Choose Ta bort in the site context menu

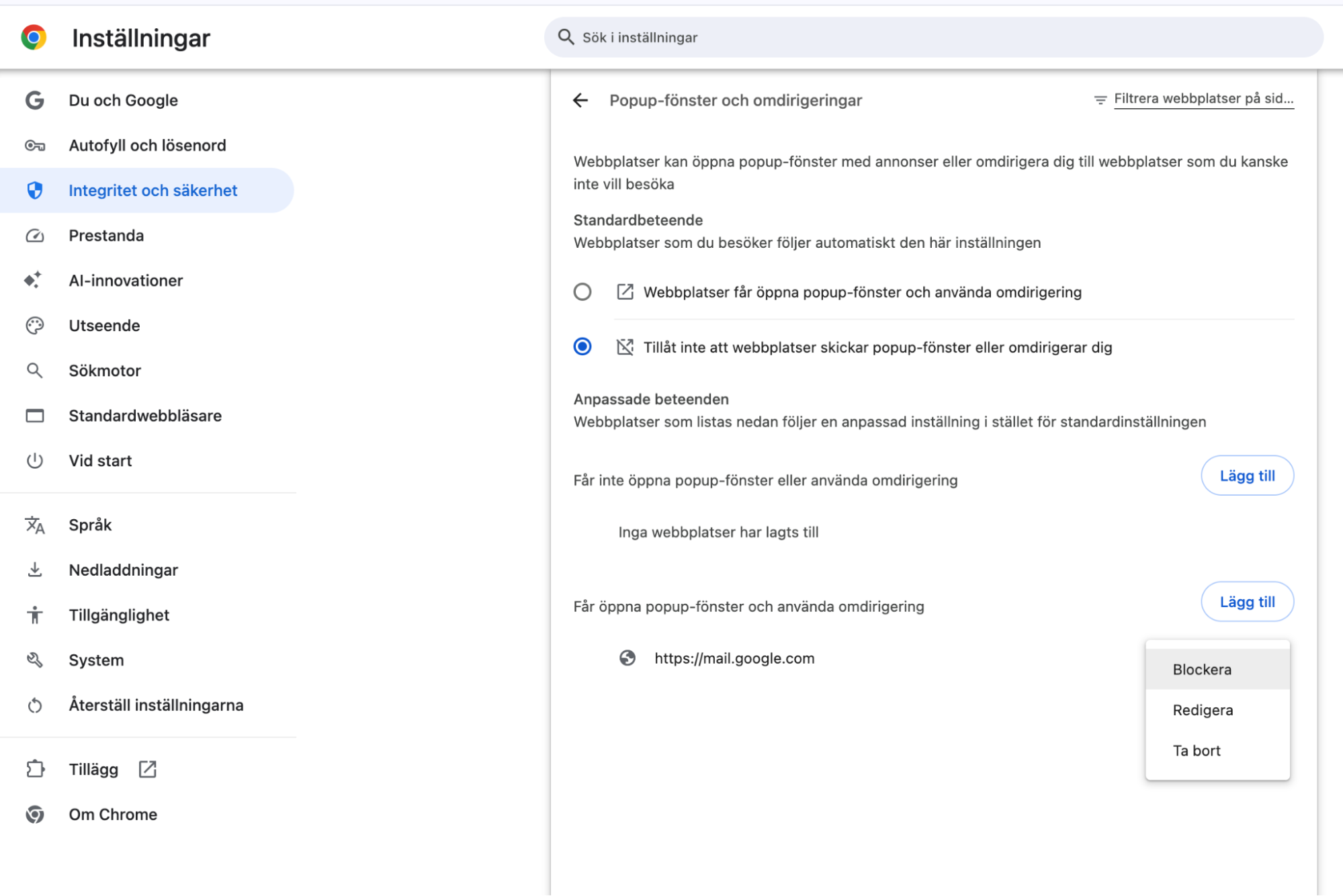tap(1217, 751)
